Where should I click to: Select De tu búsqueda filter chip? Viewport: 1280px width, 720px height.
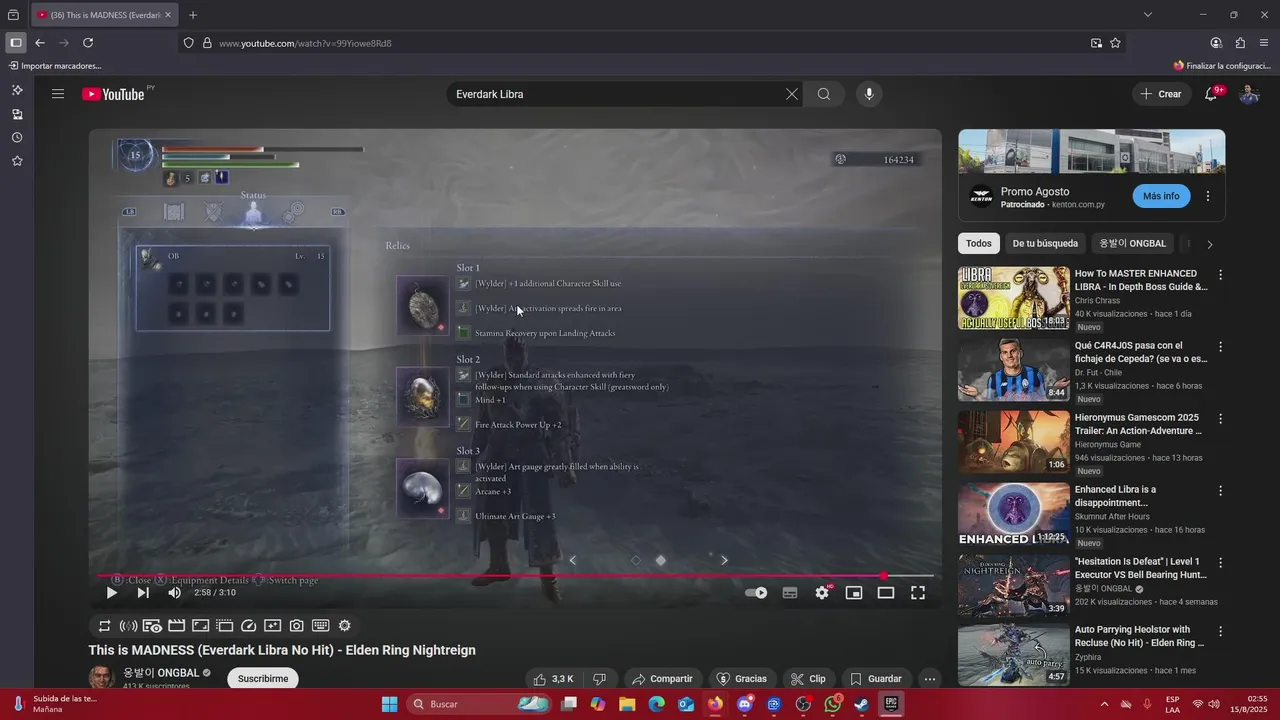click(1045, 244)
